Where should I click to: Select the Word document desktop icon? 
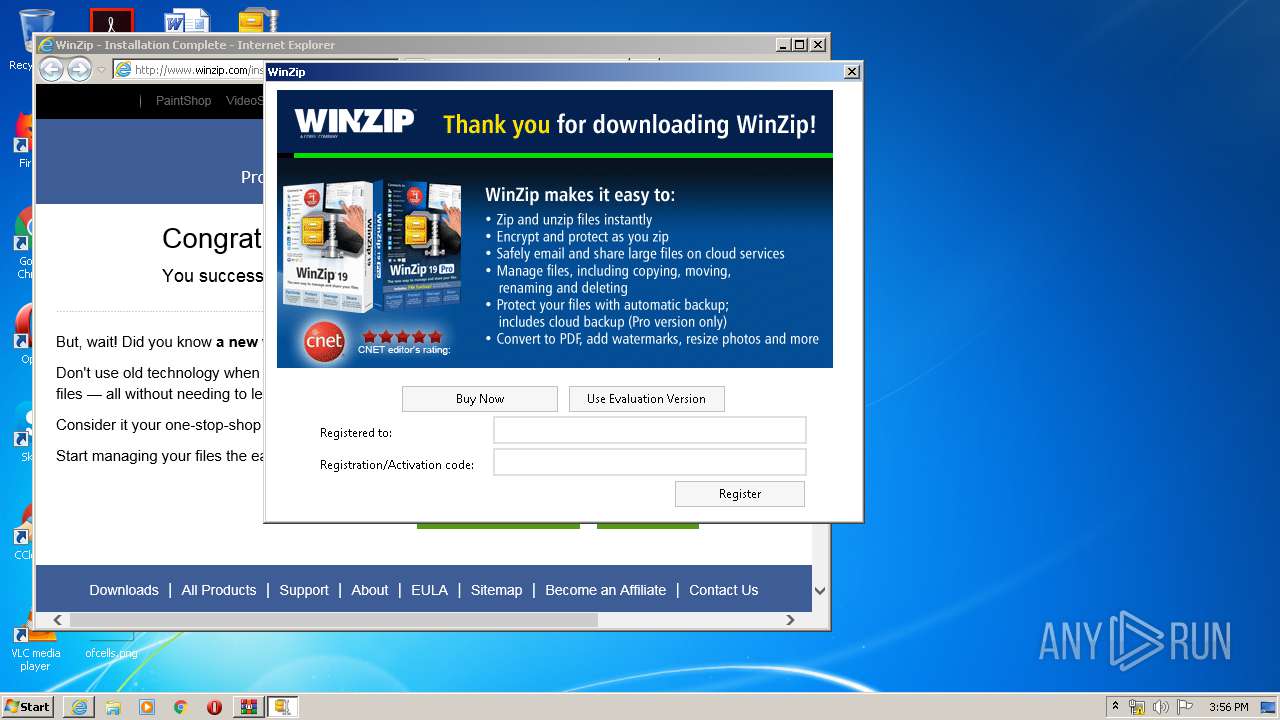click(x=186, y=20)
